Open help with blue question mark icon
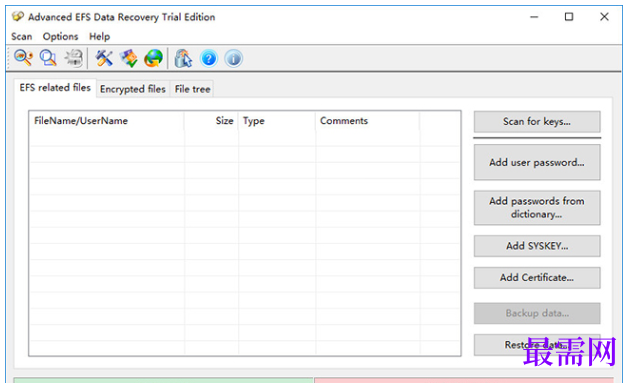635x383 pixels. pyautogui.click(x=209, y=59)
